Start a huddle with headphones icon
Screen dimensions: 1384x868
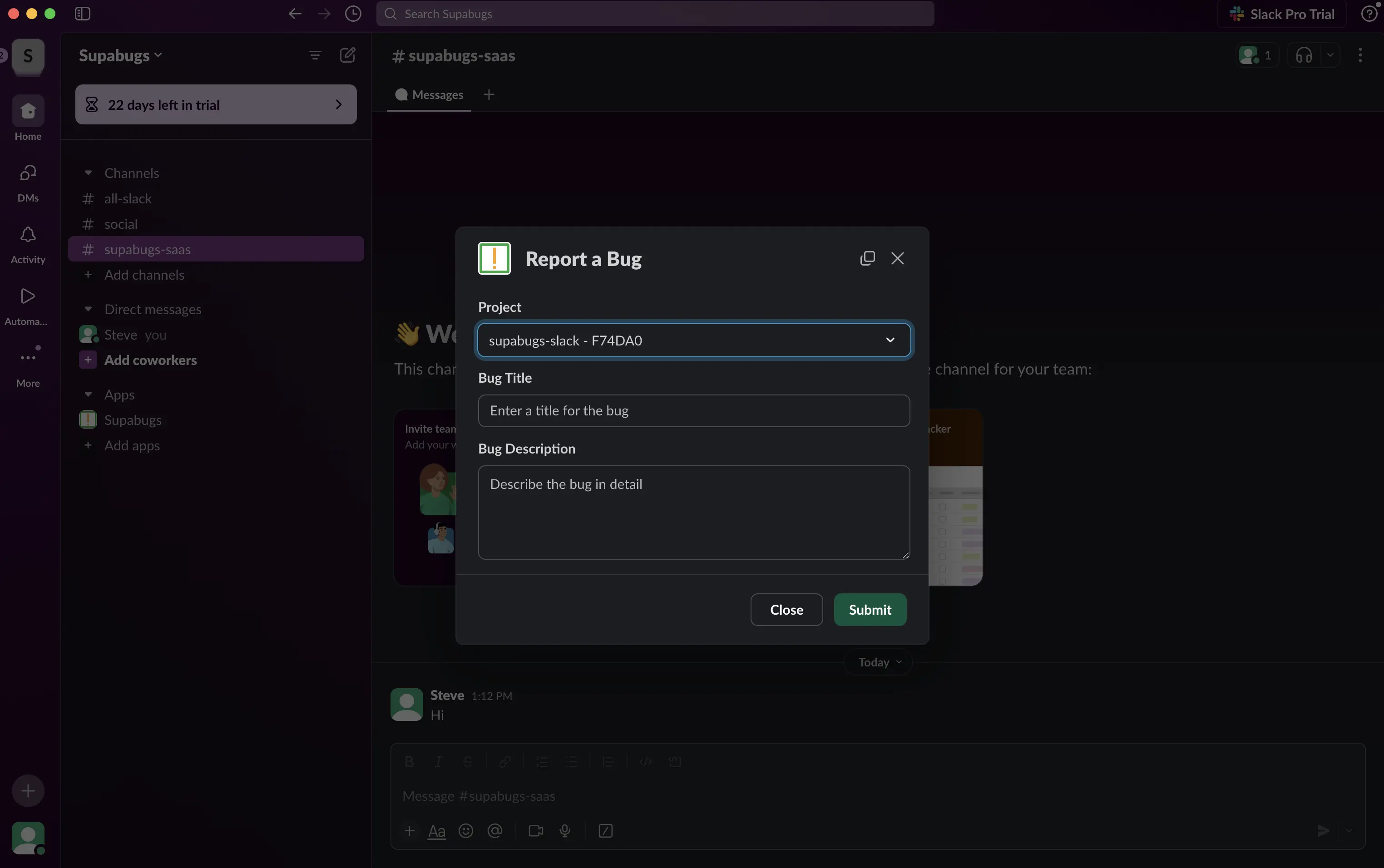click(1304, 55)
